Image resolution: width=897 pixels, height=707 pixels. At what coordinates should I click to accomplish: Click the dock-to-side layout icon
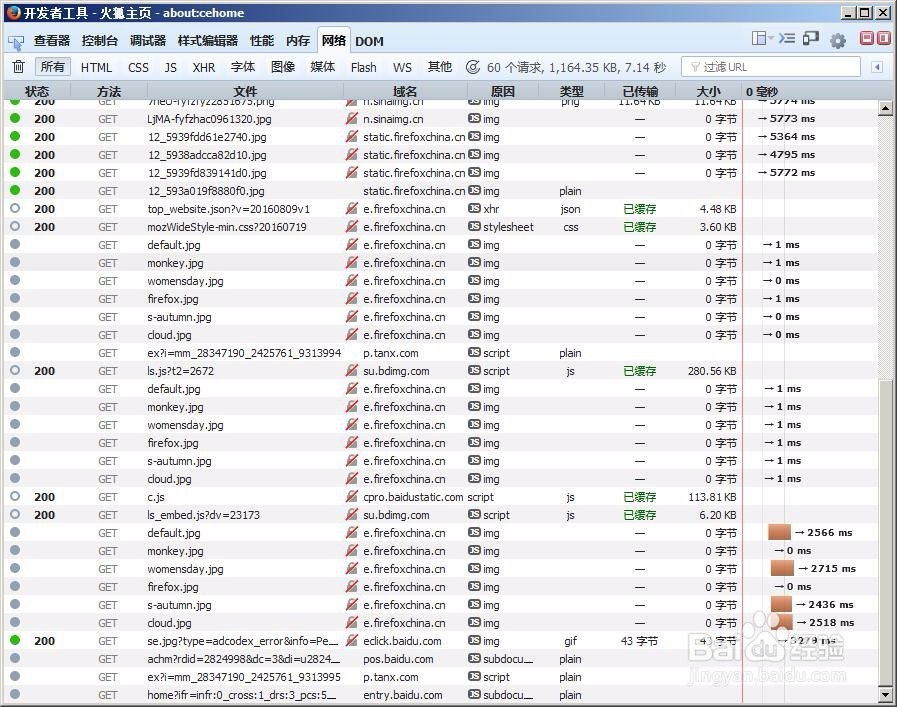click(x=760, y=37)
